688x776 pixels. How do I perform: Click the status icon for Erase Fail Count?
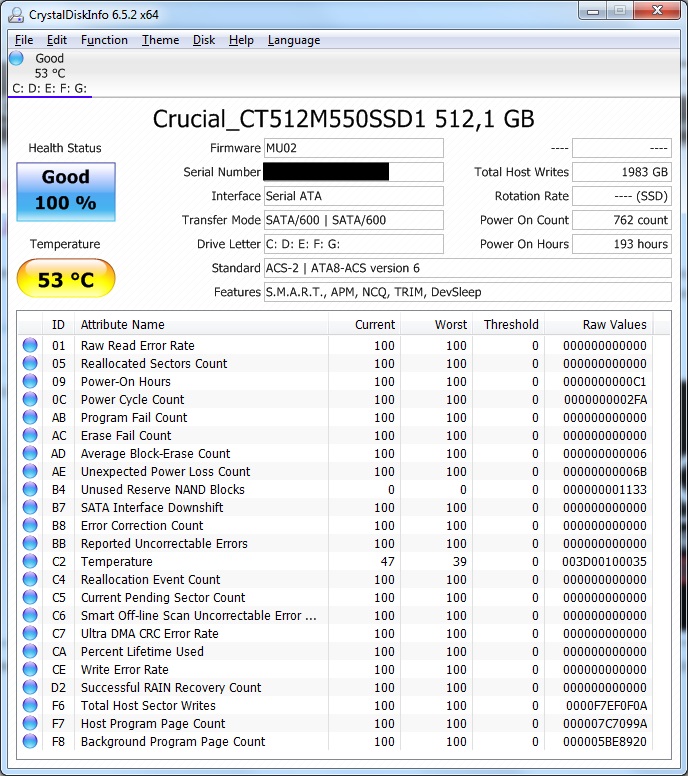[30, 435]
